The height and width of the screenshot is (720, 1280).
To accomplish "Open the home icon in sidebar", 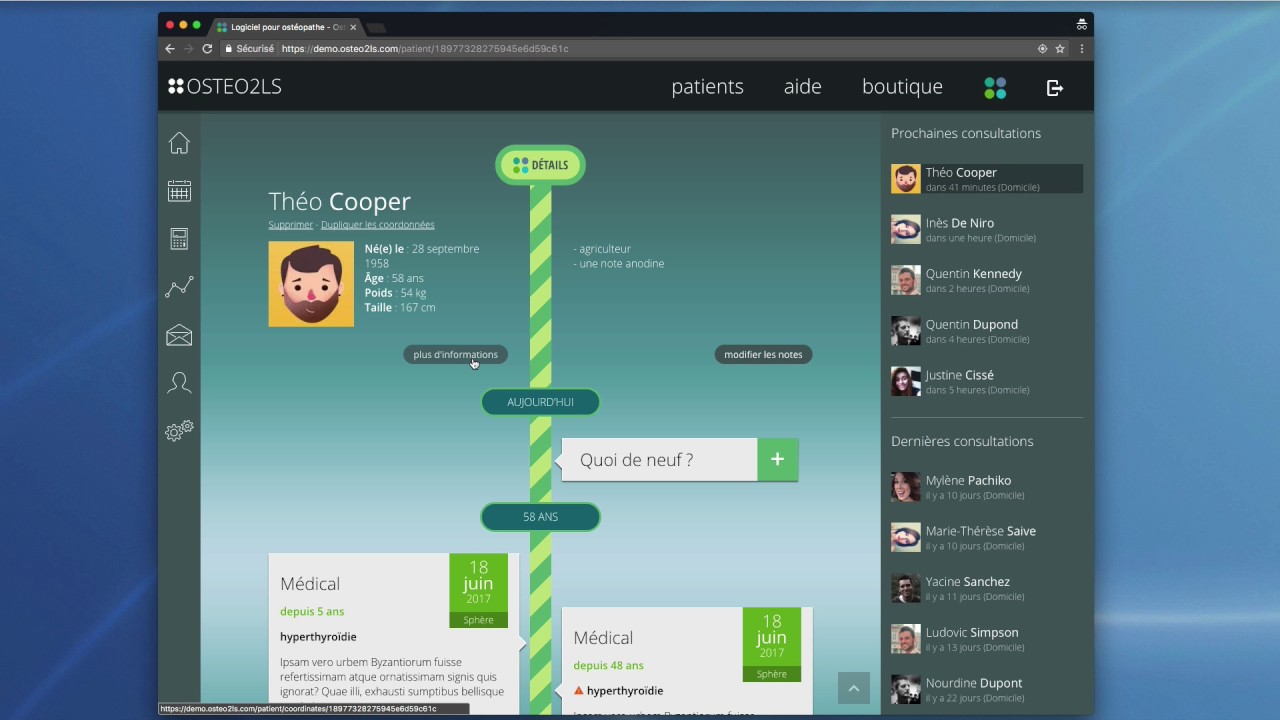I will tap(179, 143).
